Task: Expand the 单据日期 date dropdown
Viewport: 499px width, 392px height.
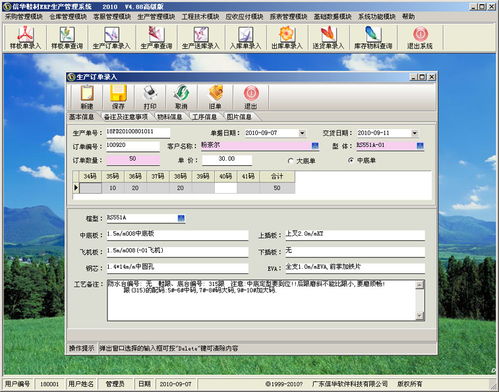Action: coord(302,133)
